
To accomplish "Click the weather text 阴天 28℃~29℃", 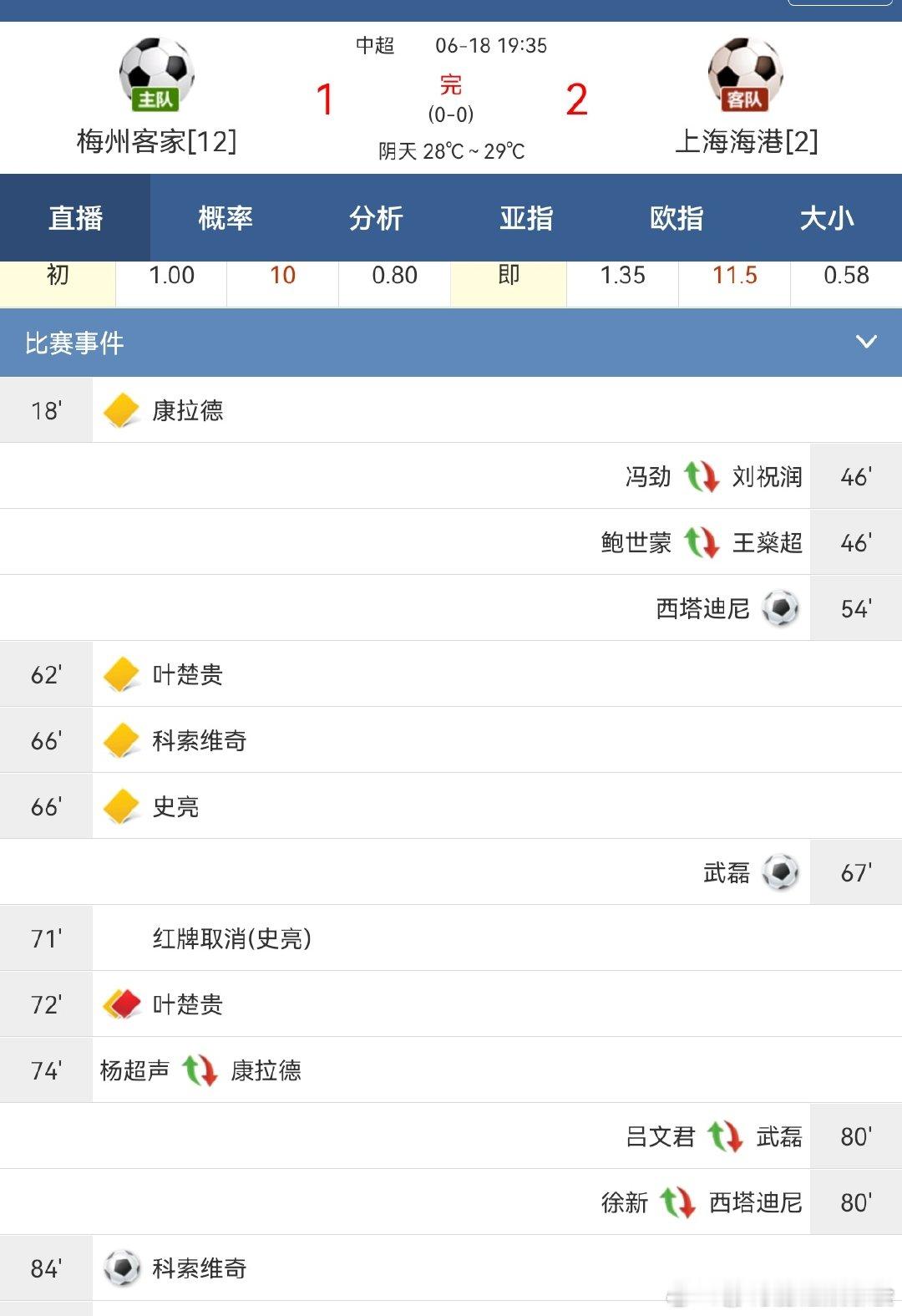I will coord(452,151).
